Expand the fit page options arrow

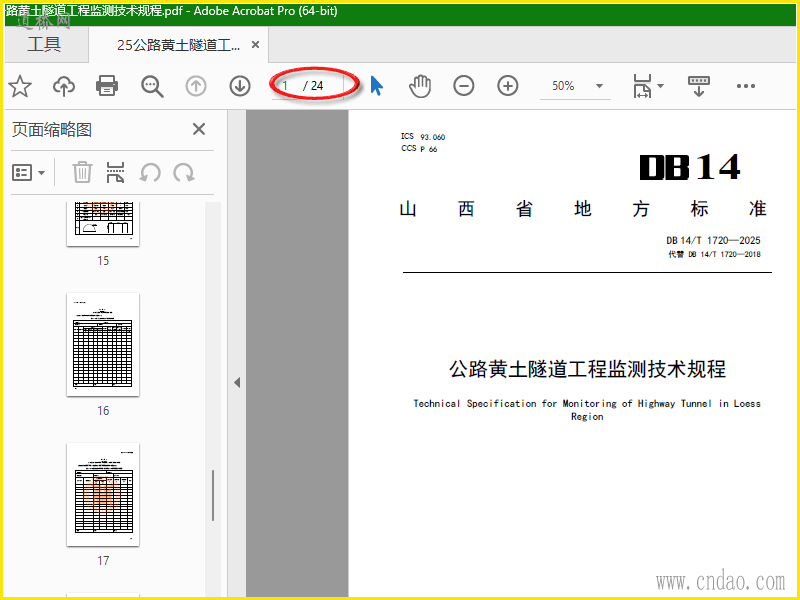pos(660,86)
